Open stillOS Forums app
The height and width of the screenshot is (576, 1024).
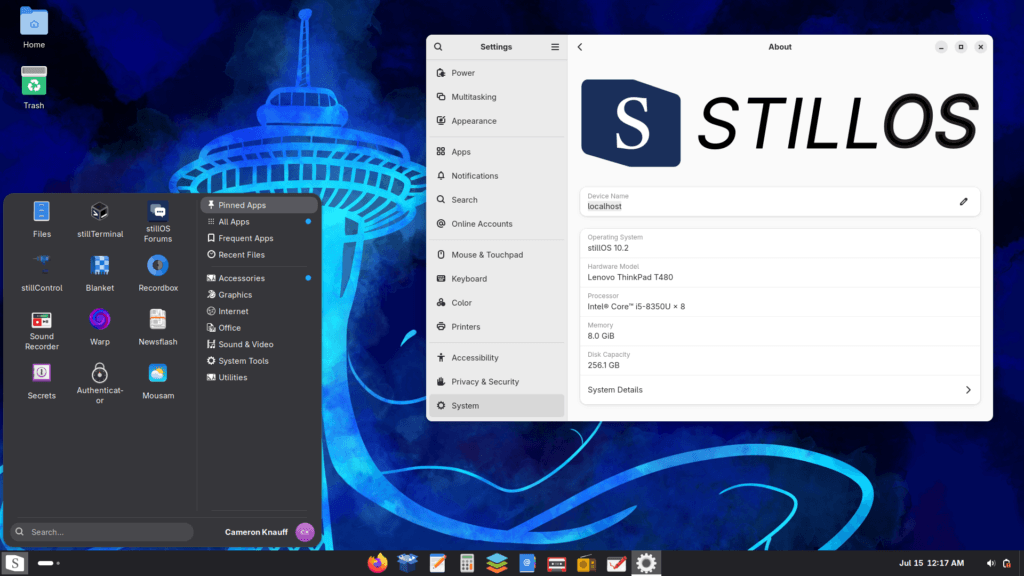click(157, 221)
